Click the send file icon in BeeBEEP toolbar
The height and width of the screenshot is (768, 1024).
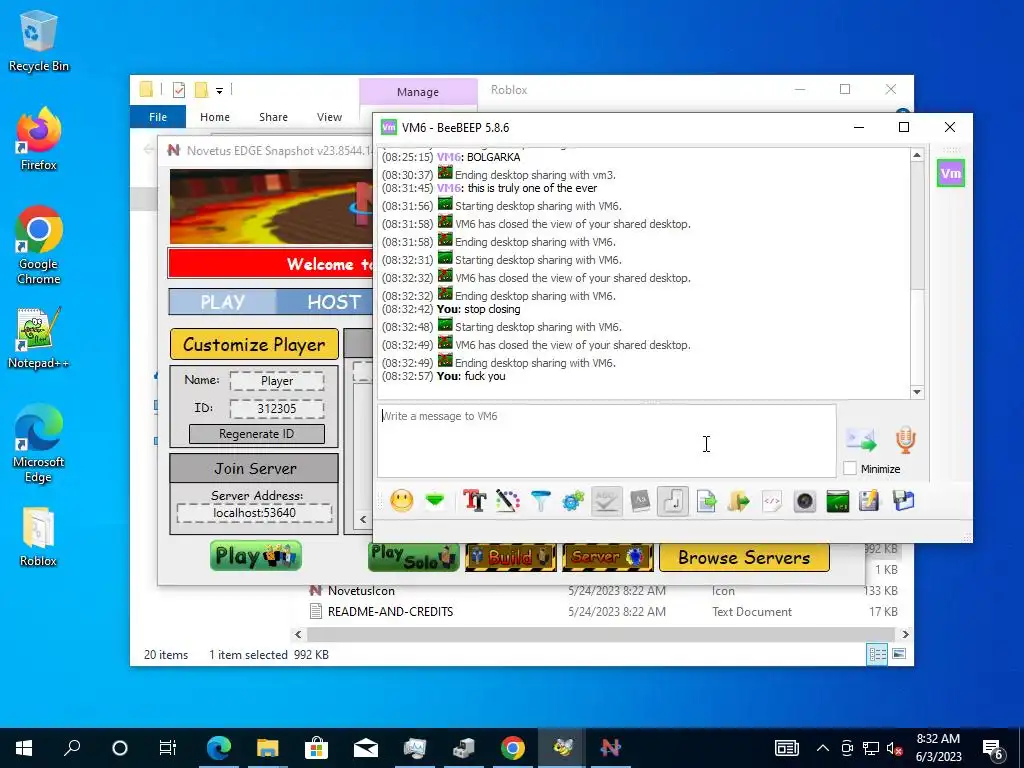click(706, 501)
